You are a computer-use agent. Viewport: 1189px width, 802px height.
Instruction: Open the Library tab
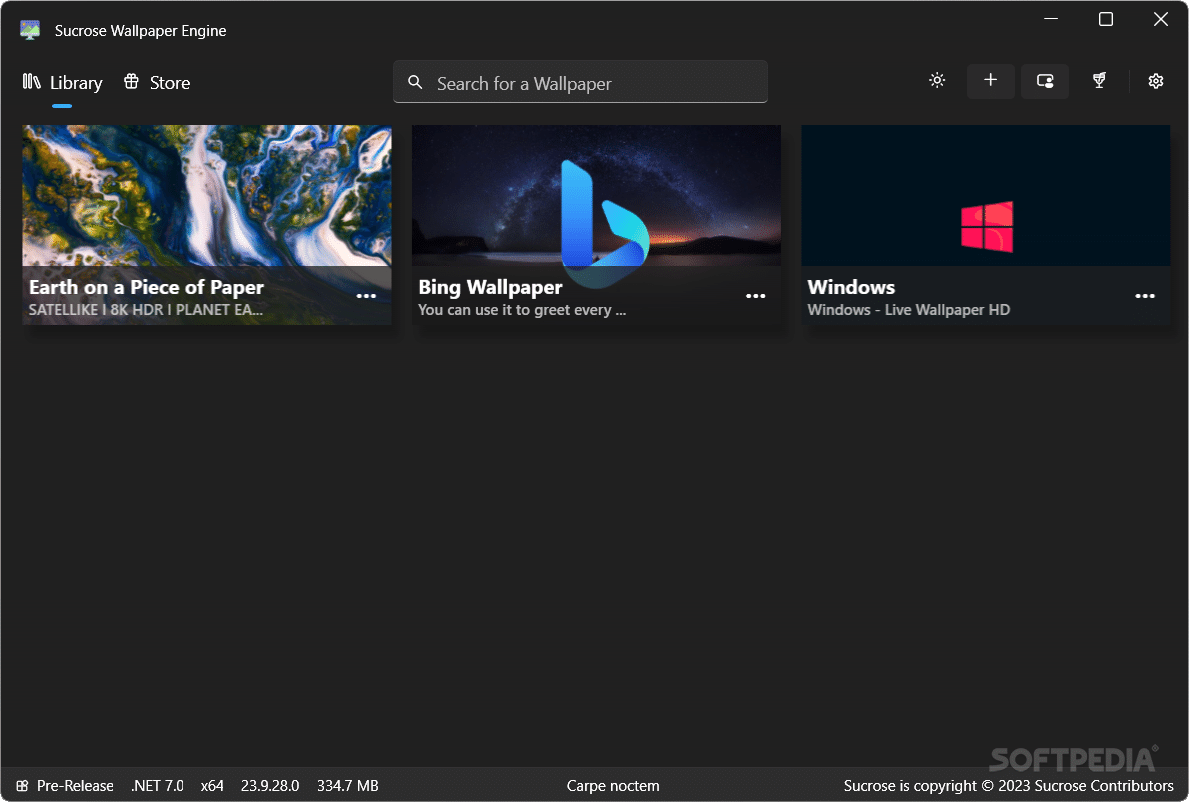pos(62,83)
